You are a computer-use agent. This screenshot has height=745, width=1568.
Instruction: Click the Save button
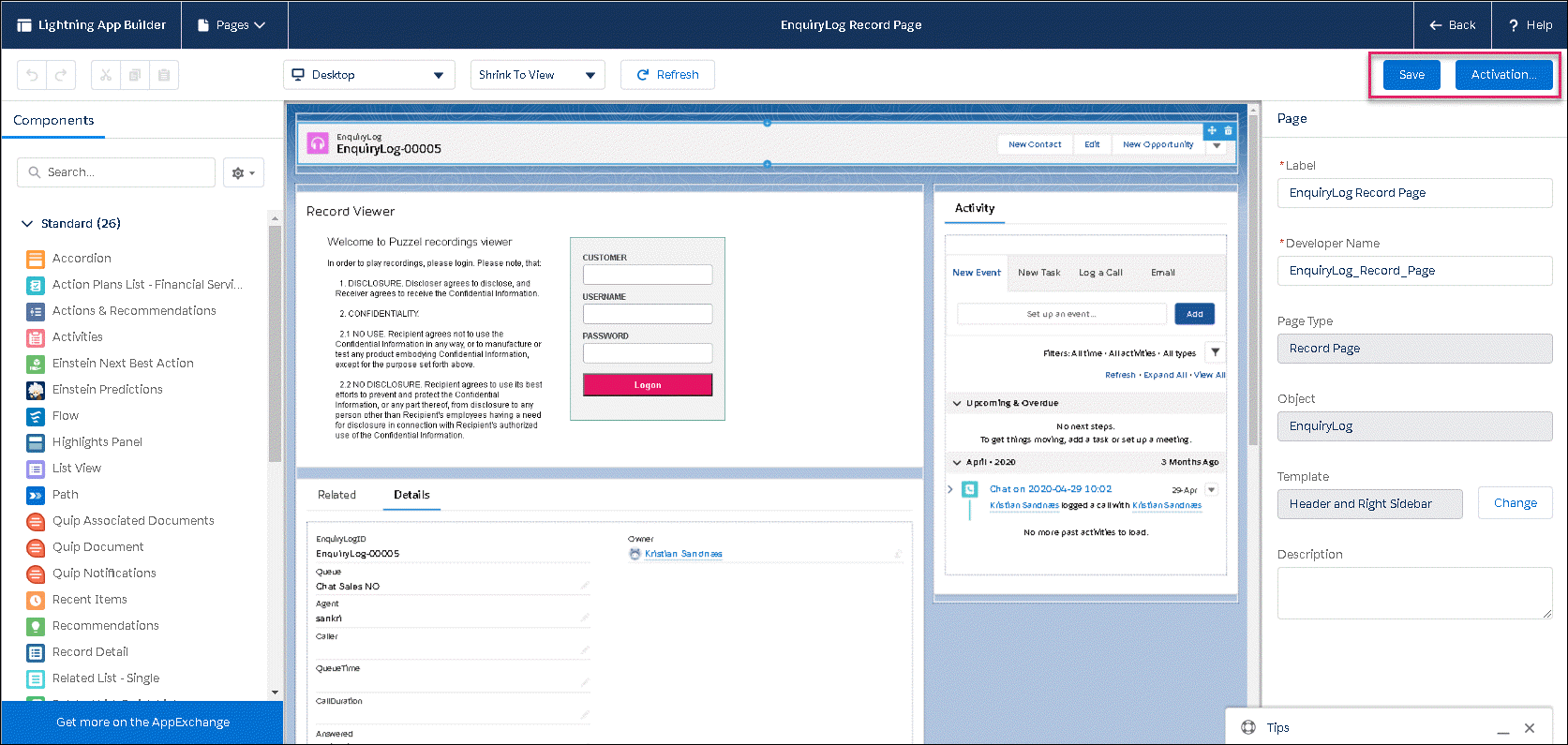pyautogui.click(x=1411, y=75)
